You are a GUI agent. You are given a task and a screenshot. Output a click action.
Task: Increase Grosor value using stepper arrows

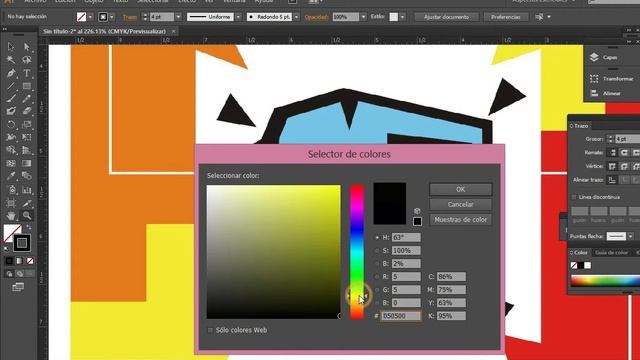[x=610, y=137]
